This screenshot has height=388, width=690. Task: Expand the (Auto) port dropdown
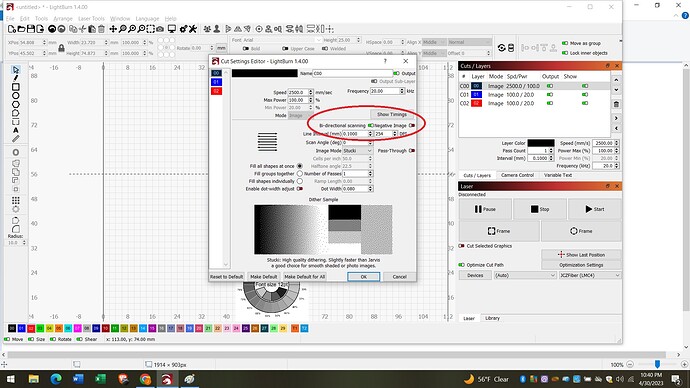(x=525, y=275)
